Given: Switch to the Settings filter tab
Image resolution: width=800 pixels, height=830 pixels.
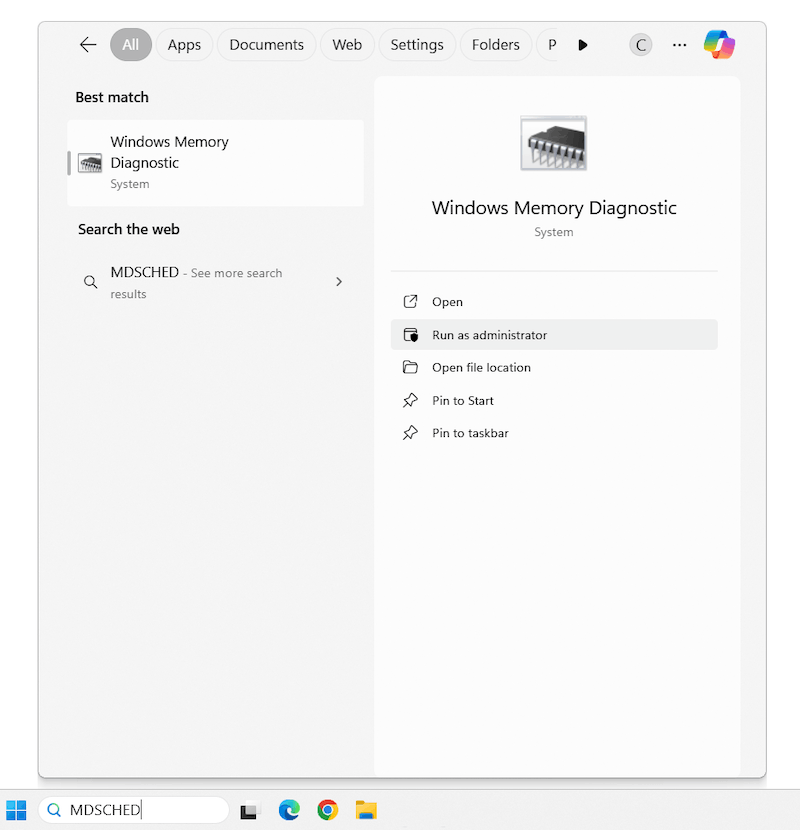Looking at the screenshot, I should click(x=417, y=45).
